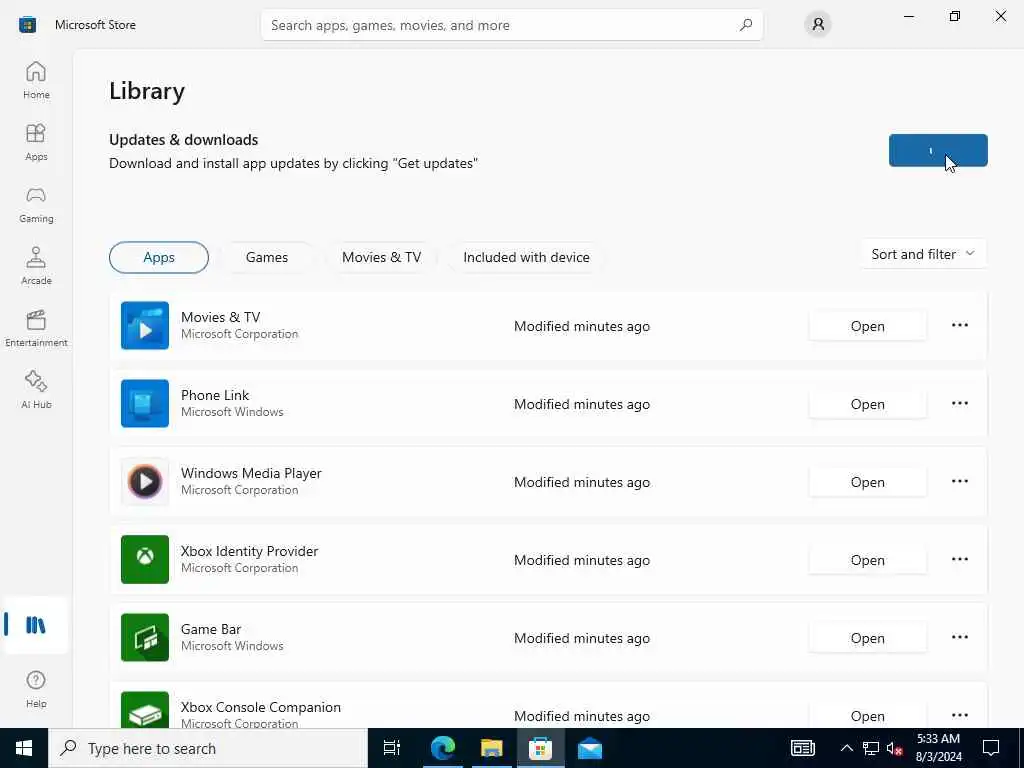Click the Phone Link title text
The height and width of the screenshot is (768, 1024).
click(x=215, y=395)
